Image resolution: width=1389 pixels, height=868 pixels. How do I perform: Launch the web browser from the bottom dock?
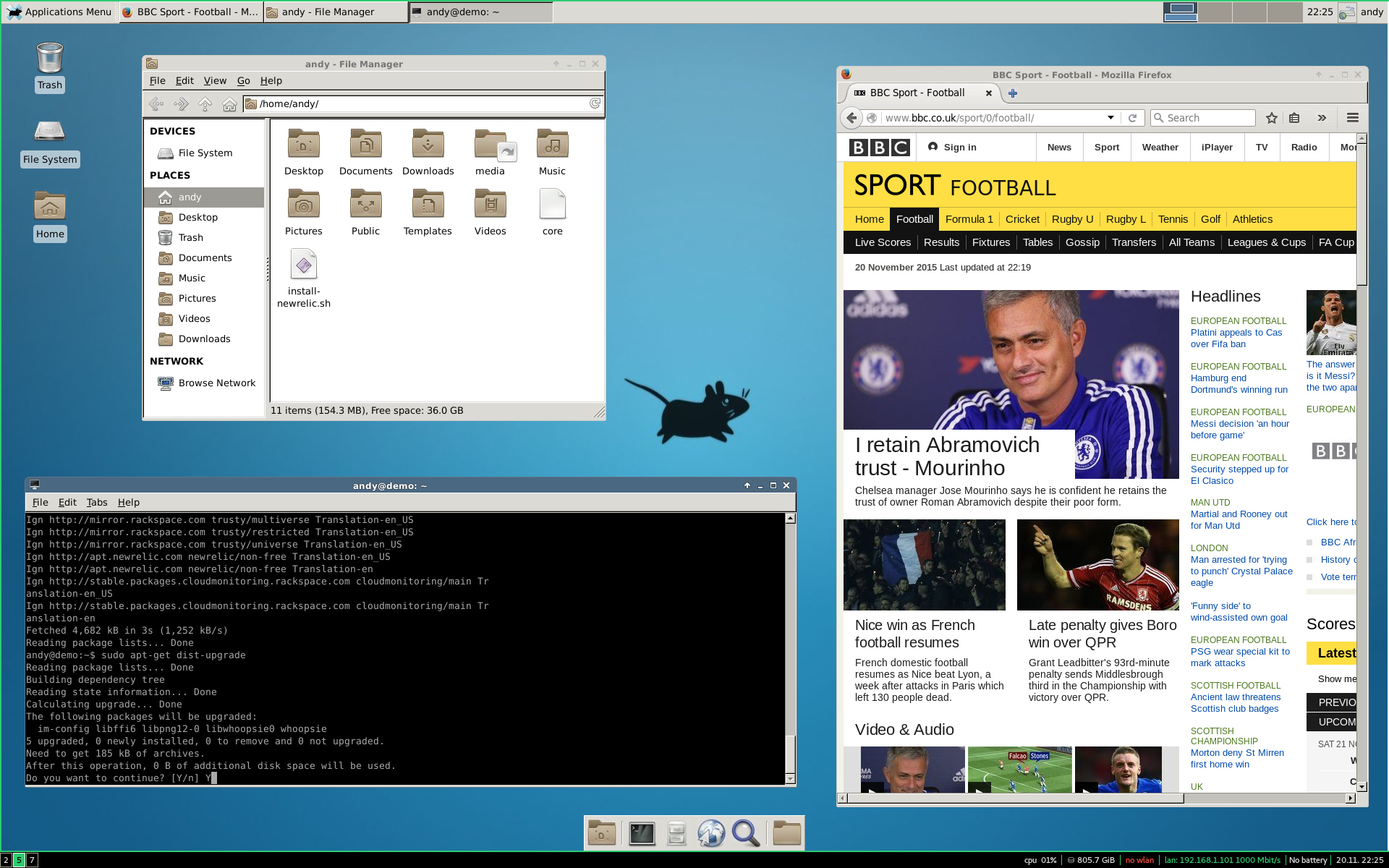[711, 833]
